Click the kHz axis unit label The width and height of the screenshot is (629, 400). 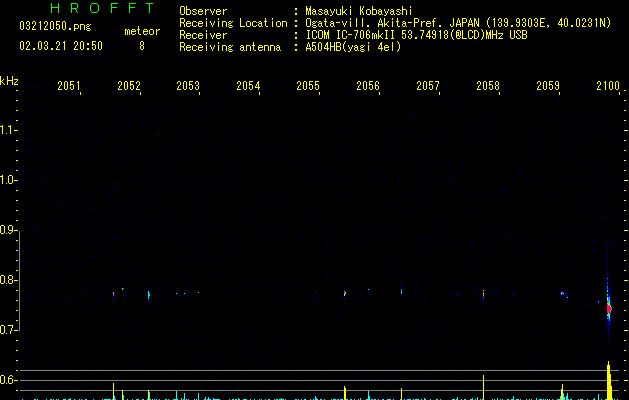click(9, 81)
